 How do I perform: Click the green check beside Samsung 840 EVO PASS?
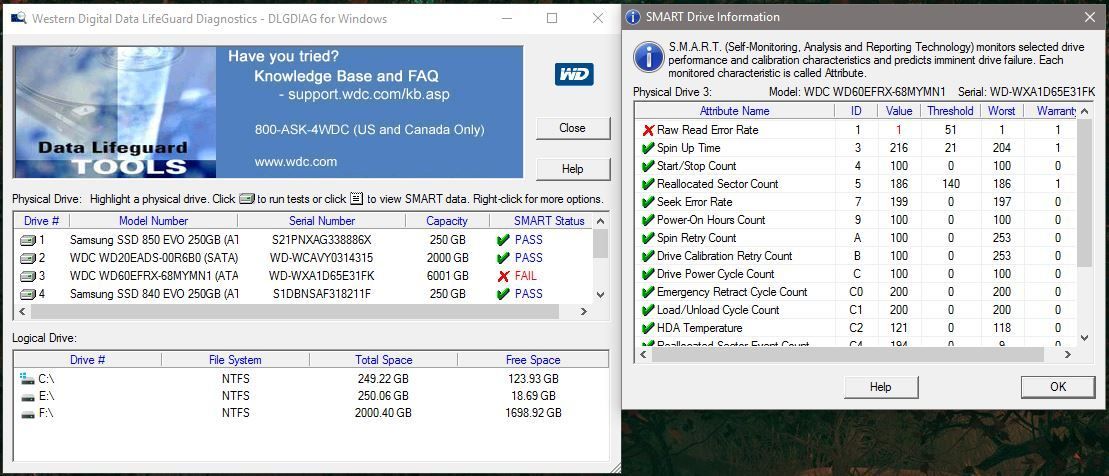click(x=504, y=294)
